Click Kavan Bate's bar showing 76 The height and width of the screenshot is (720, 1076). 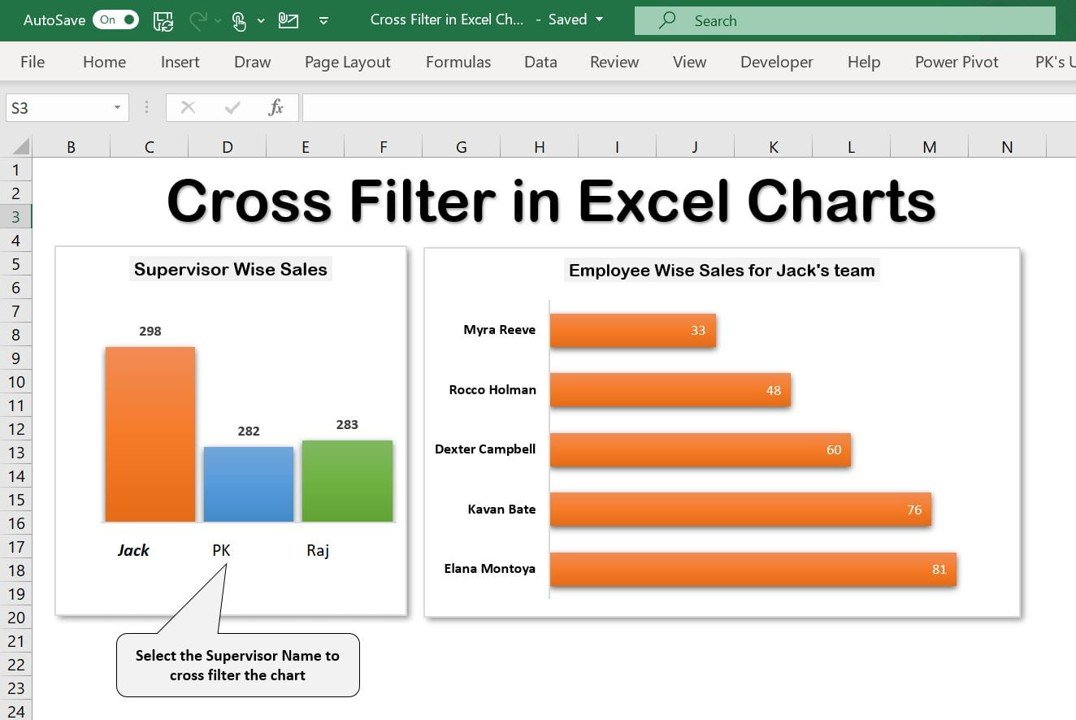740,509
